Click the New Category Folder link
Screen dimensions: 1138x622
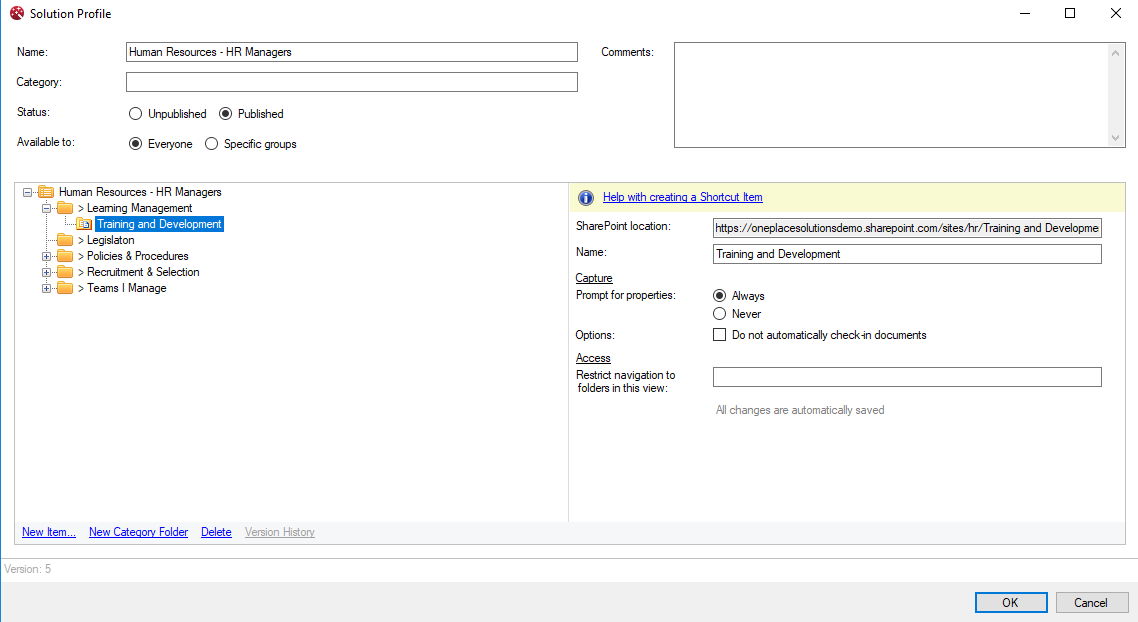tap(138, 532)
